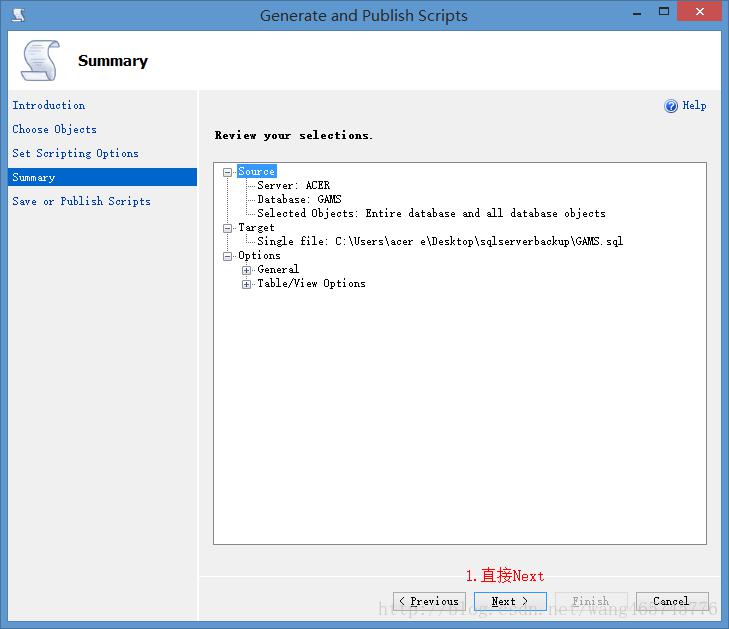Switch to Set Scripting Options page
The width and height of the screenshot is (729, 629).
[75, 153]
